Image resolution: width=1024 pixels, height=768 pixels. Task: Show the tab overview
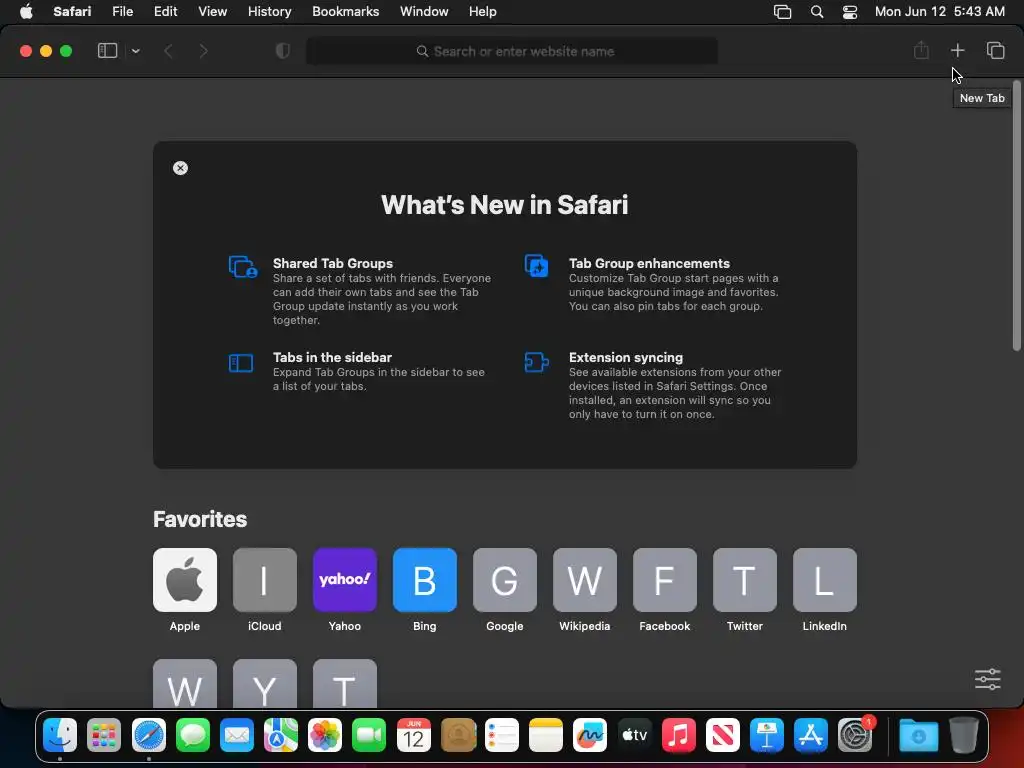click(x=995, y=50)
